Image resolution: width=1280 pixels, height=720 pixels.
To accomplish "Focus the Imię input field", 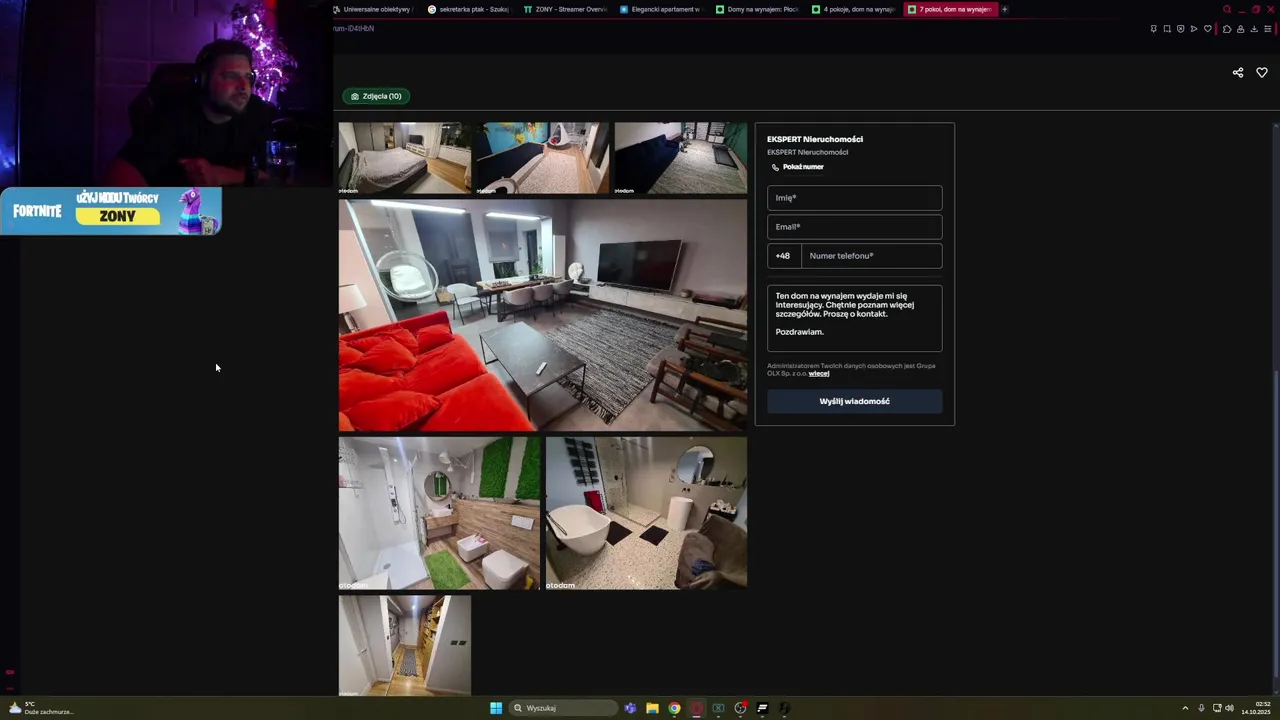I will [x=854, y=198].
